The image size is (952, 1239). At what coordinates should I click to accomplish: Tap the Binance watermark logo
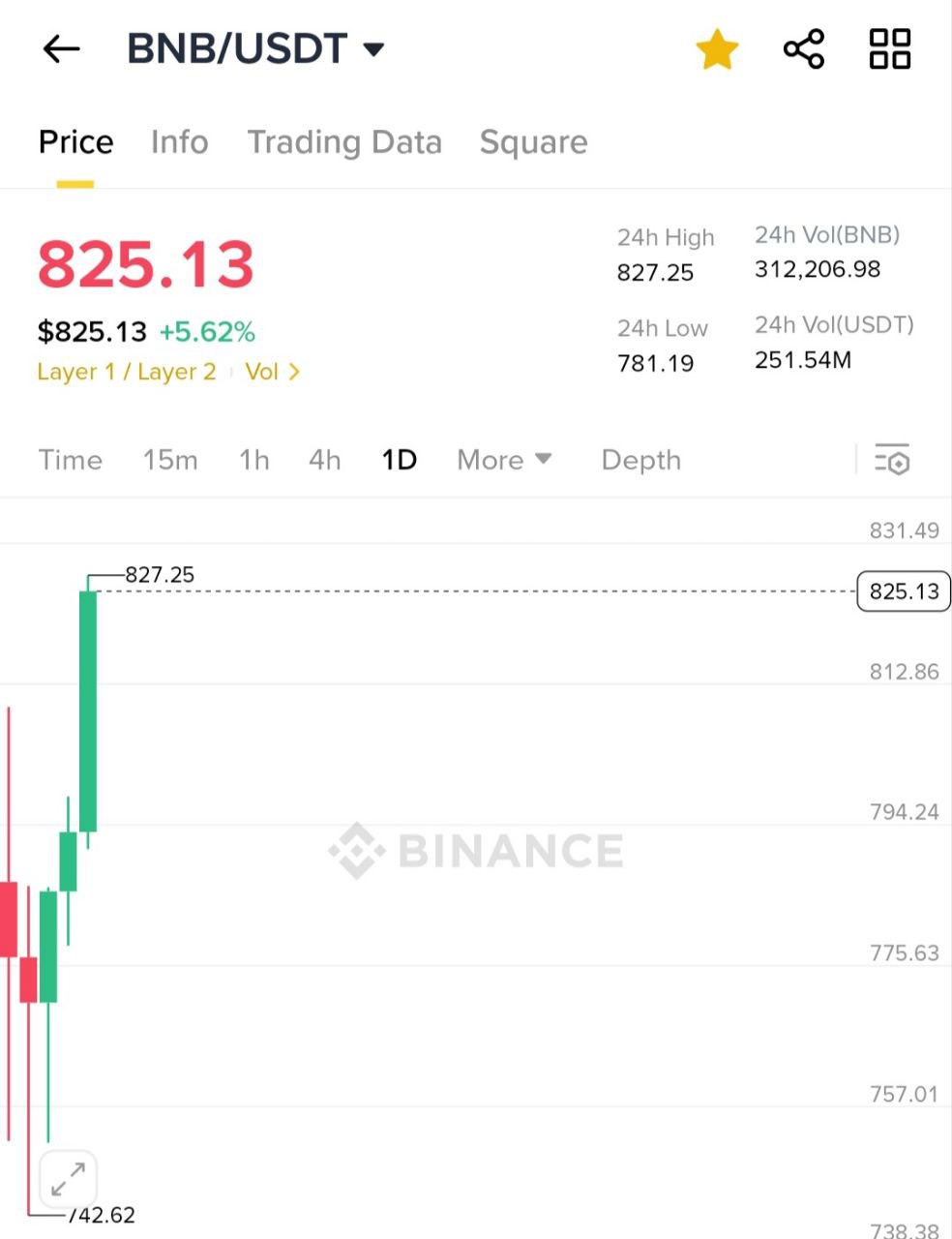[x=476, y=851]
